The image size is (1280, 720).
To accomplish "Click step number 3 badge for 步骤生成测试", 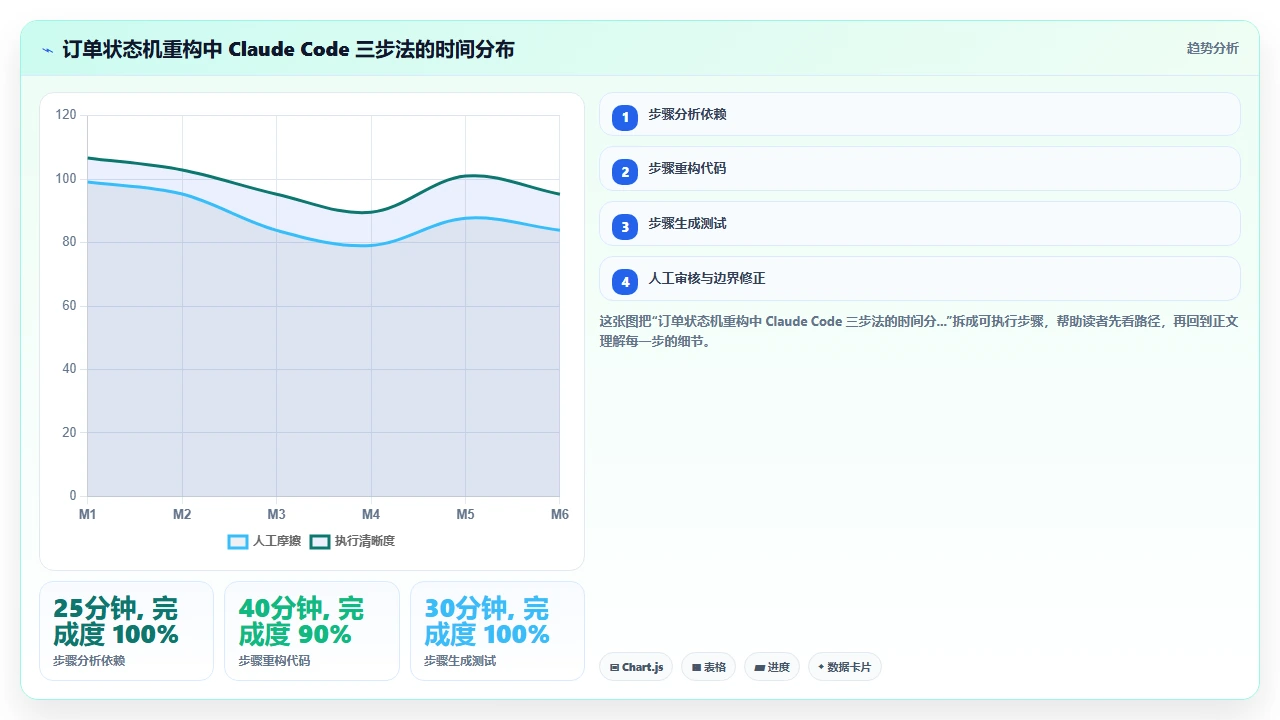I will tap(625, 226).
